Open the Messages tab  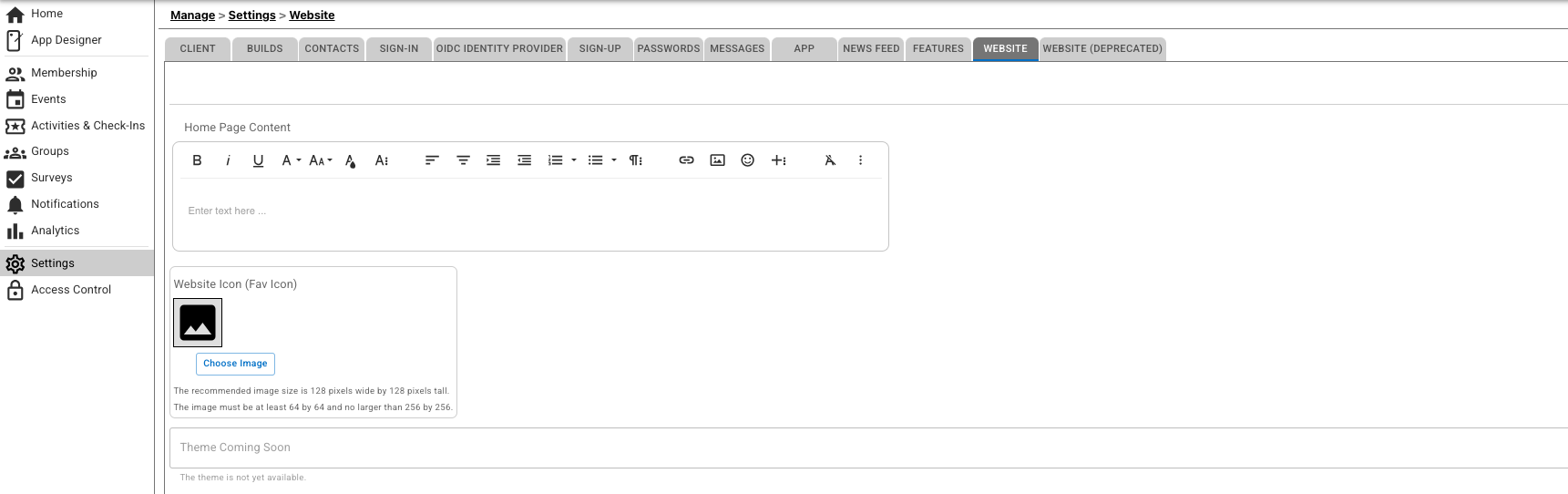(x=737, y=49)
